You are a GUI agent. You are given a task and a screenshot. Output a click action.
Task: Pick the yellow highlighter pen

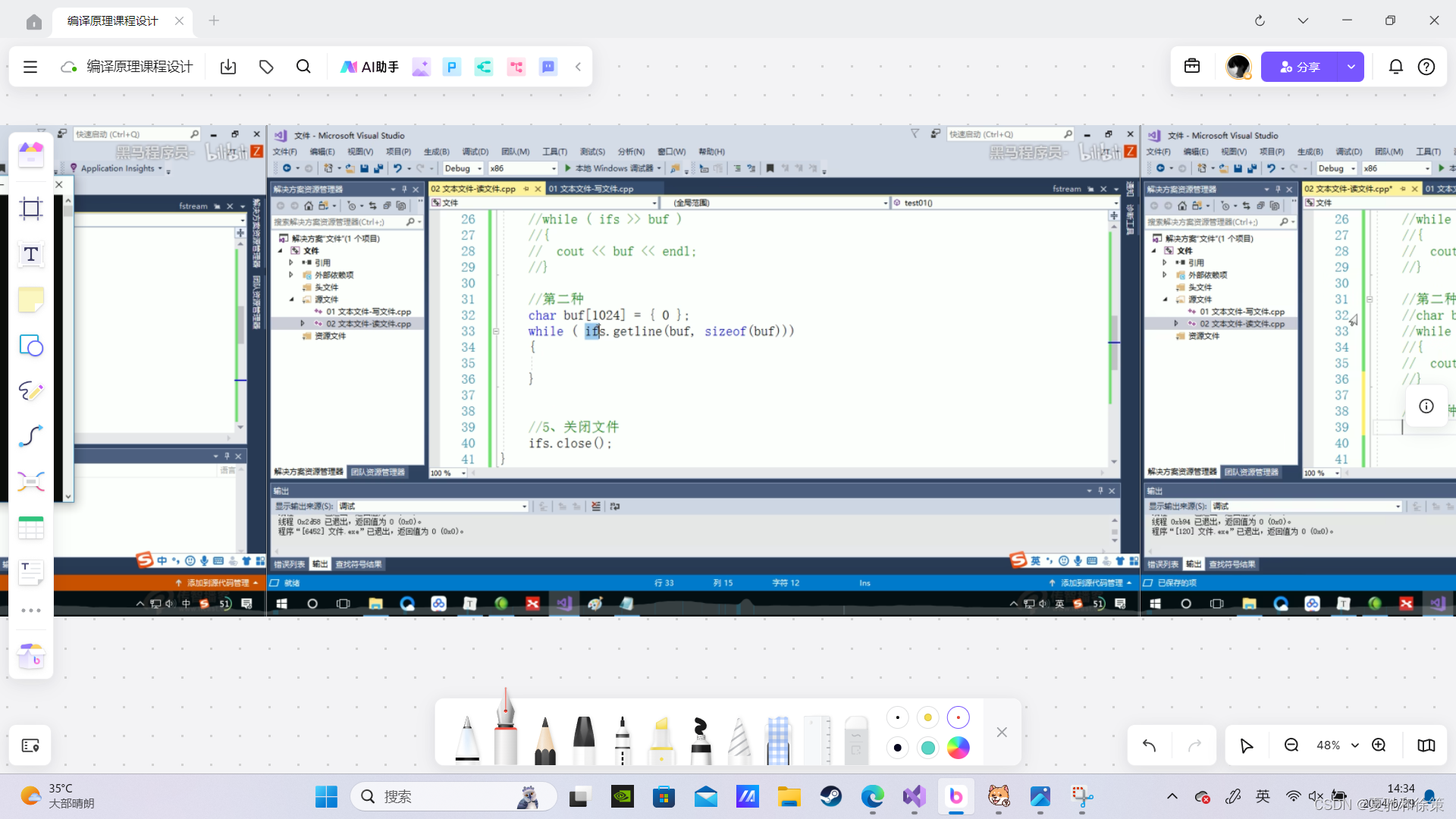pos(661,739)
